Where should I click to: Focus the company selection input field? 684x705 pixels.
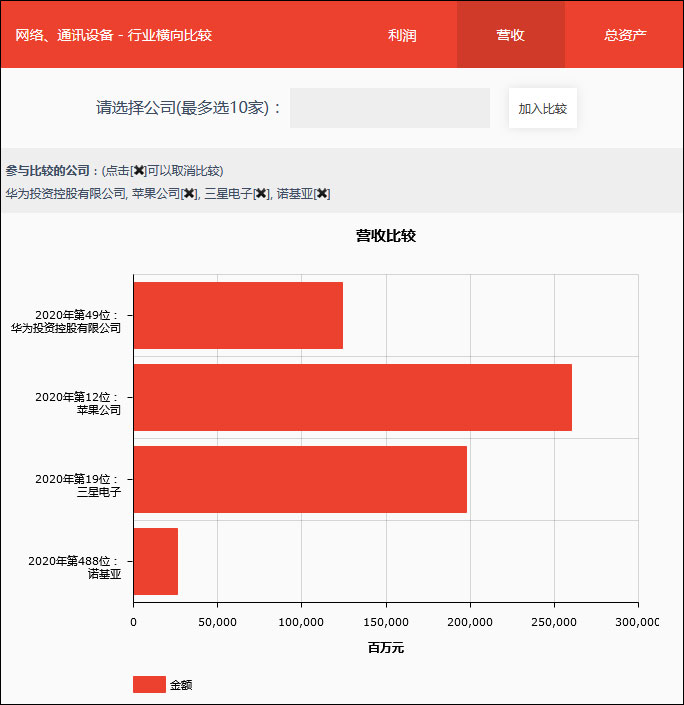click(390, 108)
